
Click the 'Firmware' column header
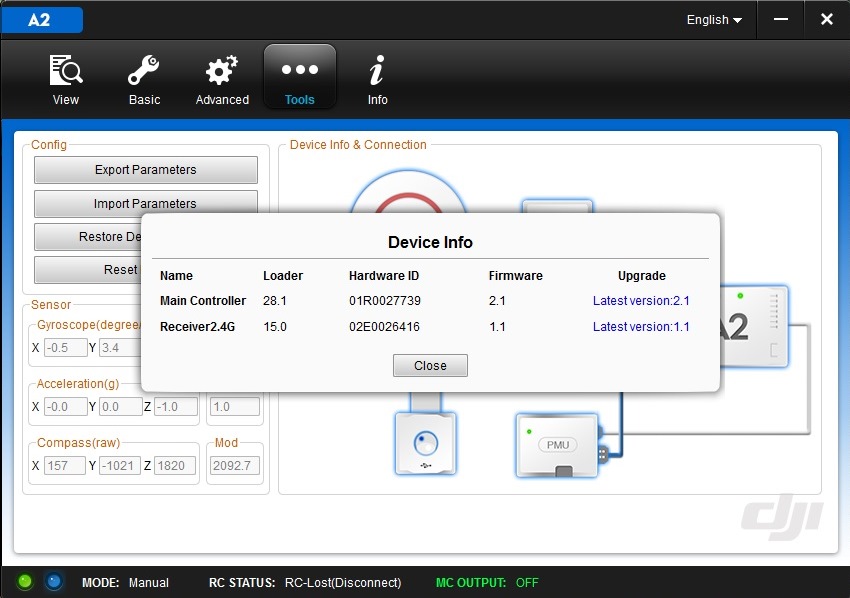pyautogui.click(x=516, y=275)
